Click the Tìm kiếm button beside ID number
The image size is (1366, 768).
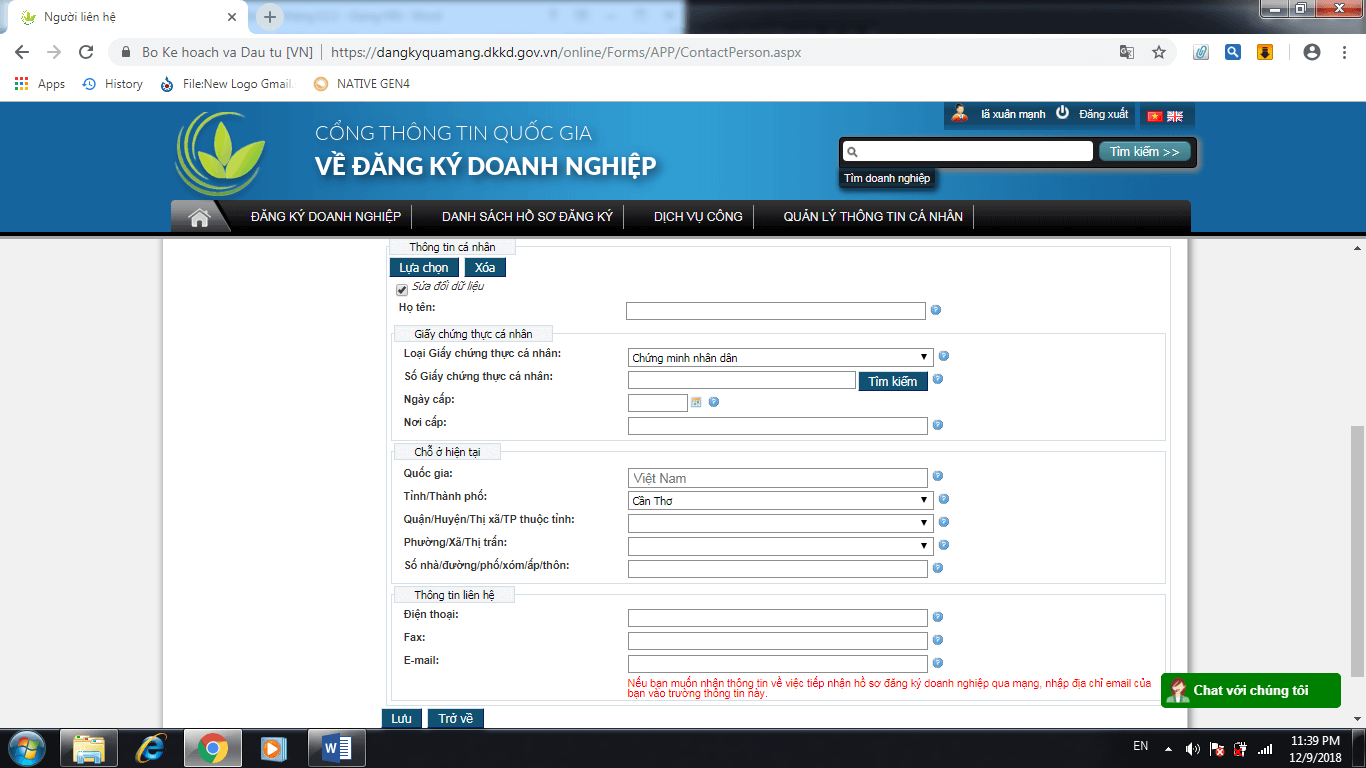[892, 381]
